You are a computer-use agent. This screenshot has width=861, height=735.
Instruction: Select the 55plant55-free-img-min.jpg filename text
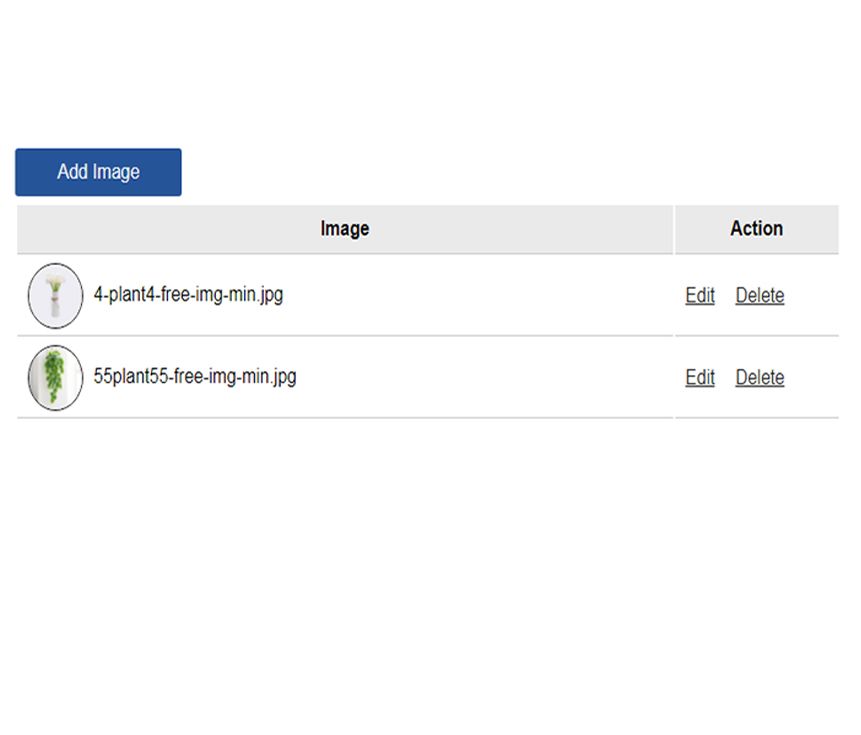point(195,377)
